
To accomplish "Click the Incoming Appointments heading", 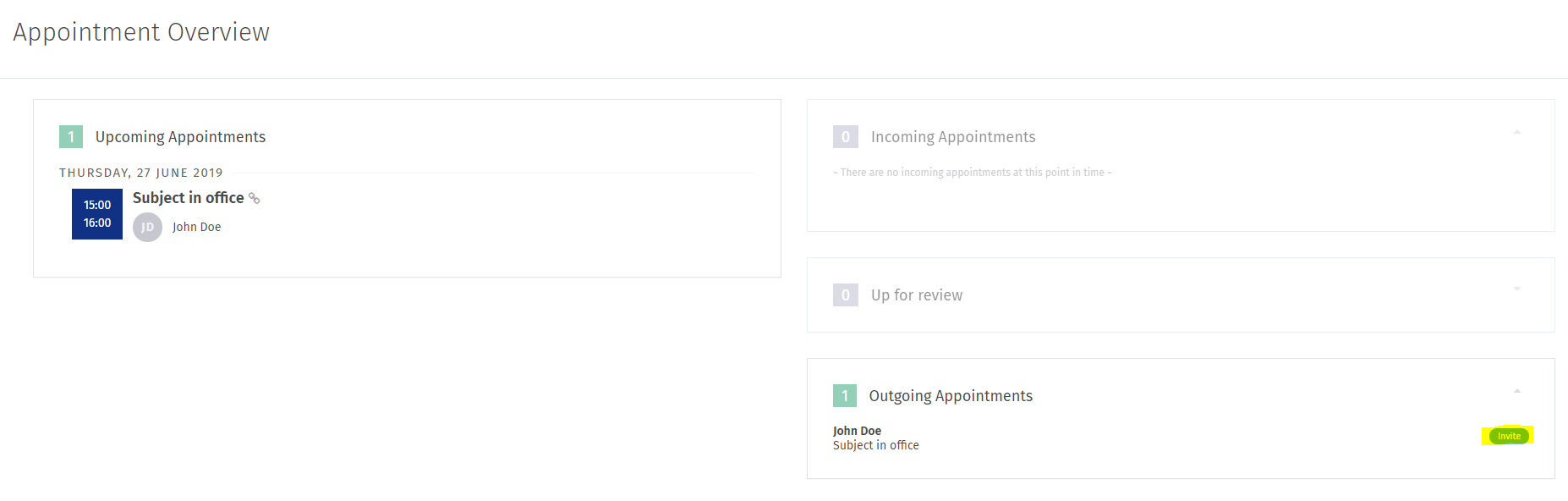I will (953, 137).
